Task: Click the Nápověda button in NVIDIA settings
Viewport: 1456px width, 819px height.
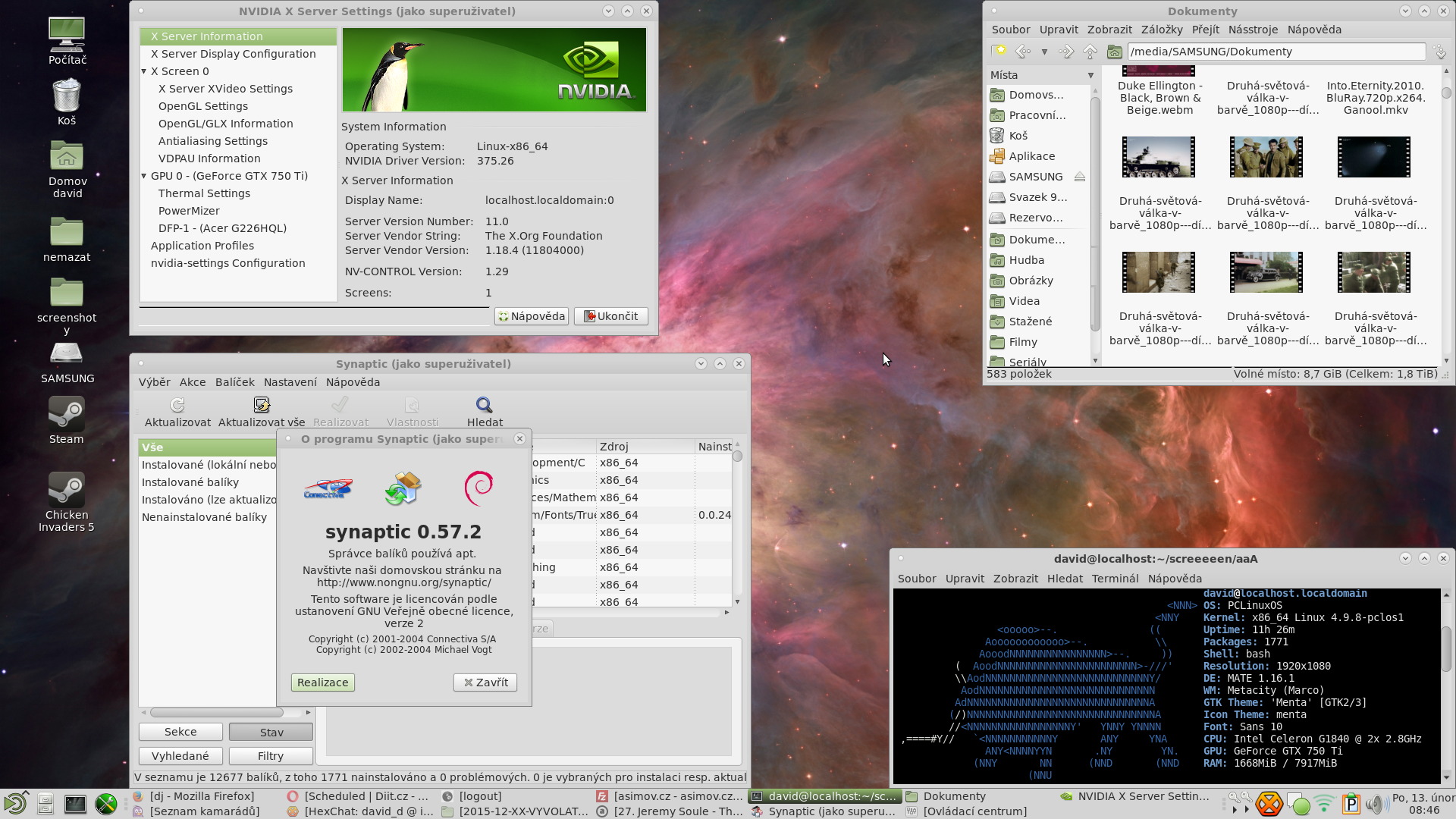Action: coord(532,316)
